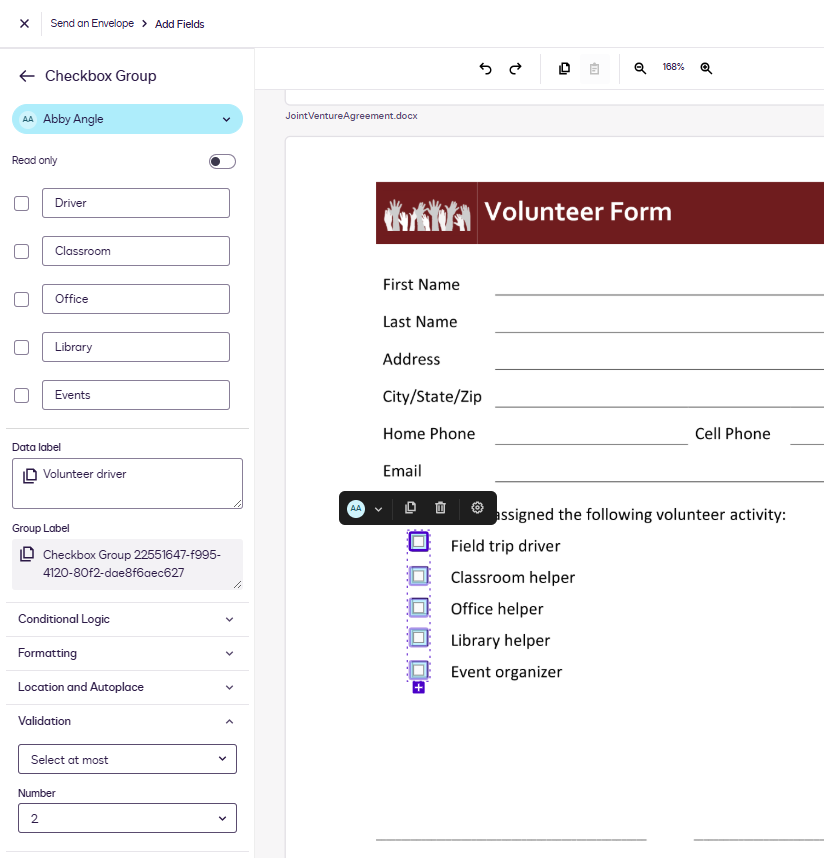Add a checkbox with the purple plus icon

(x=419, y=688)
